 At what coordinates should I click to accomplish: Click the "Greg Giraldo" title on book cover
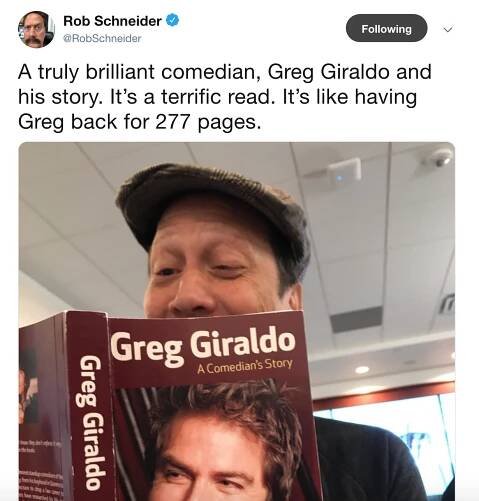coord(203,345)
